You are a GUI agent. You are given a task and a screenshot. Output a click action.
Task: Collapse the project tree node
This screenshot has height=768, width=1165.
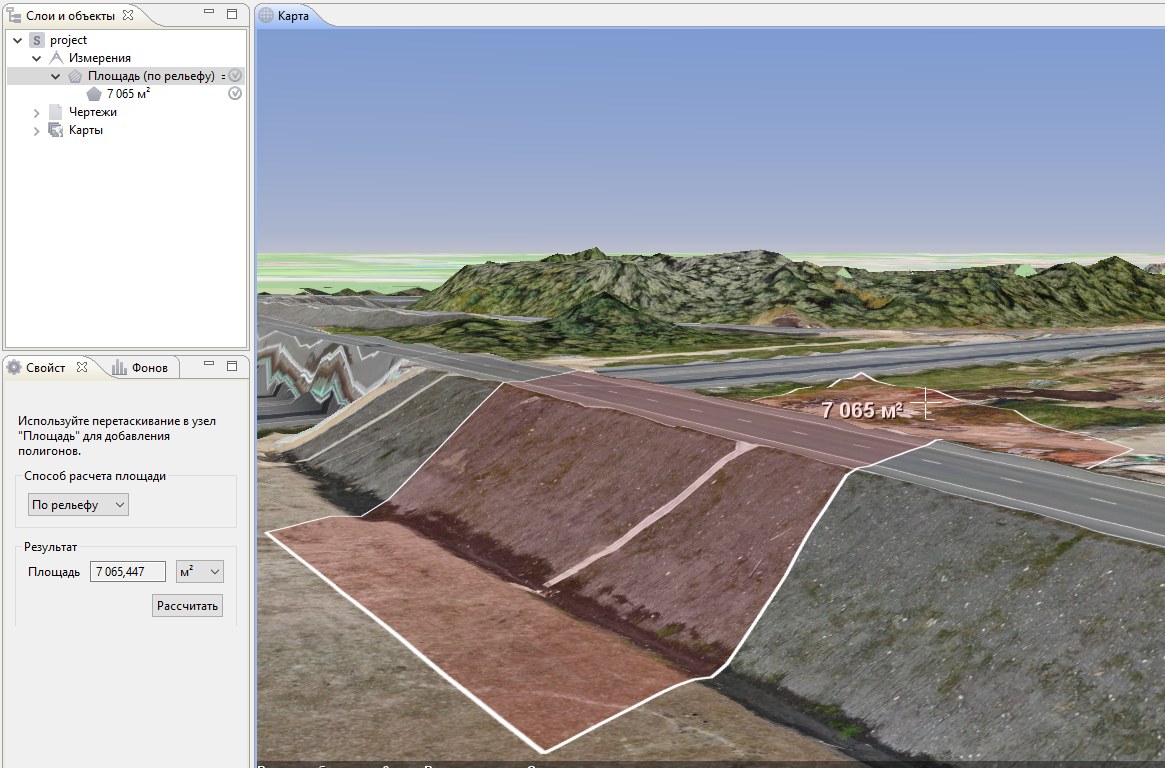tap(18, 40)
